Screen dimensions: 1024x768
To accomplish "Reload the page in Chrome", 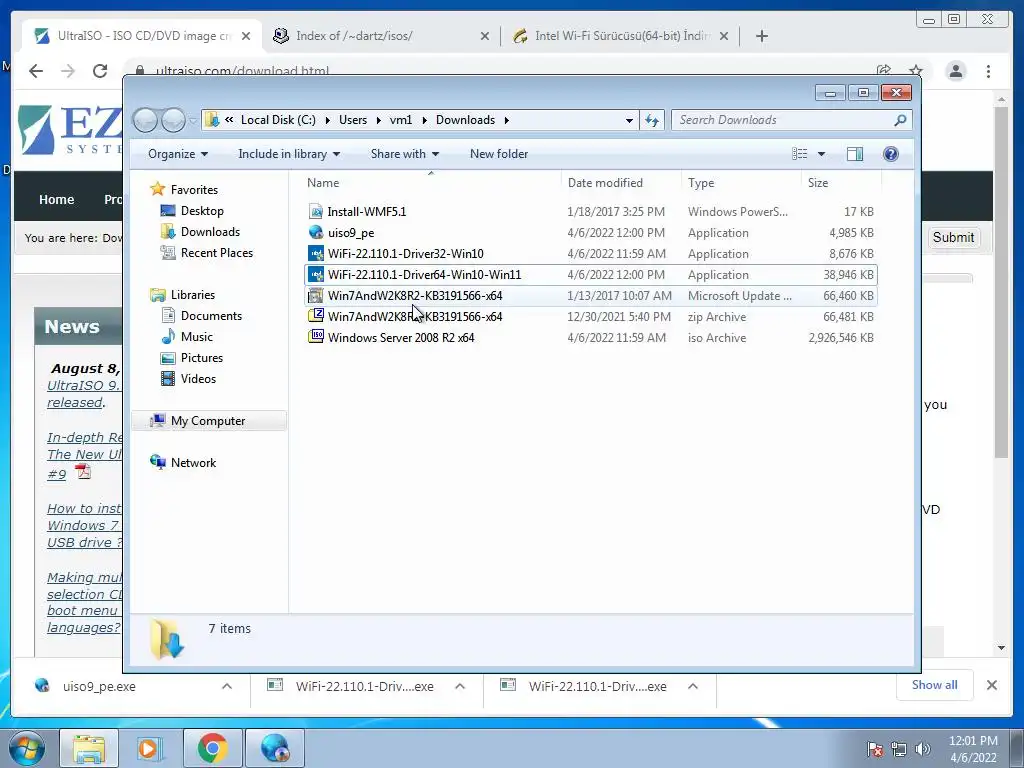I will point(100,71).
